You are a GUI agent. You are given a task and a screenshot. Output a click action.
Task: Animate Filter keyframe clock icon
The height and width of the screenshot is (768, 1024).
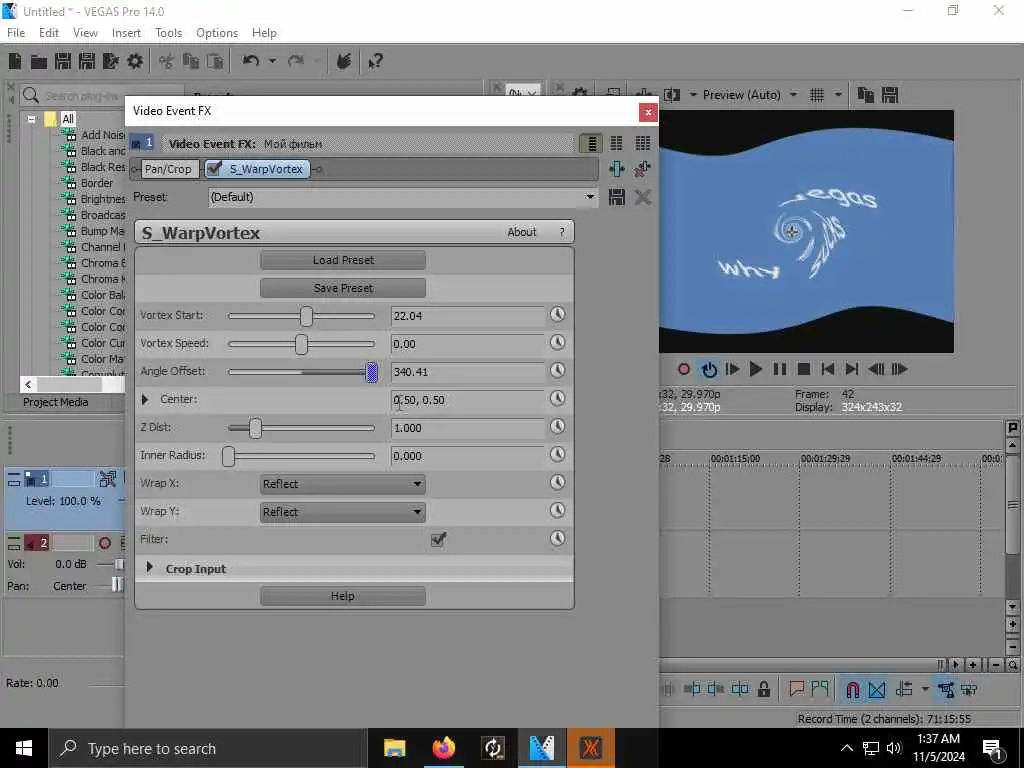coord(557,539)
